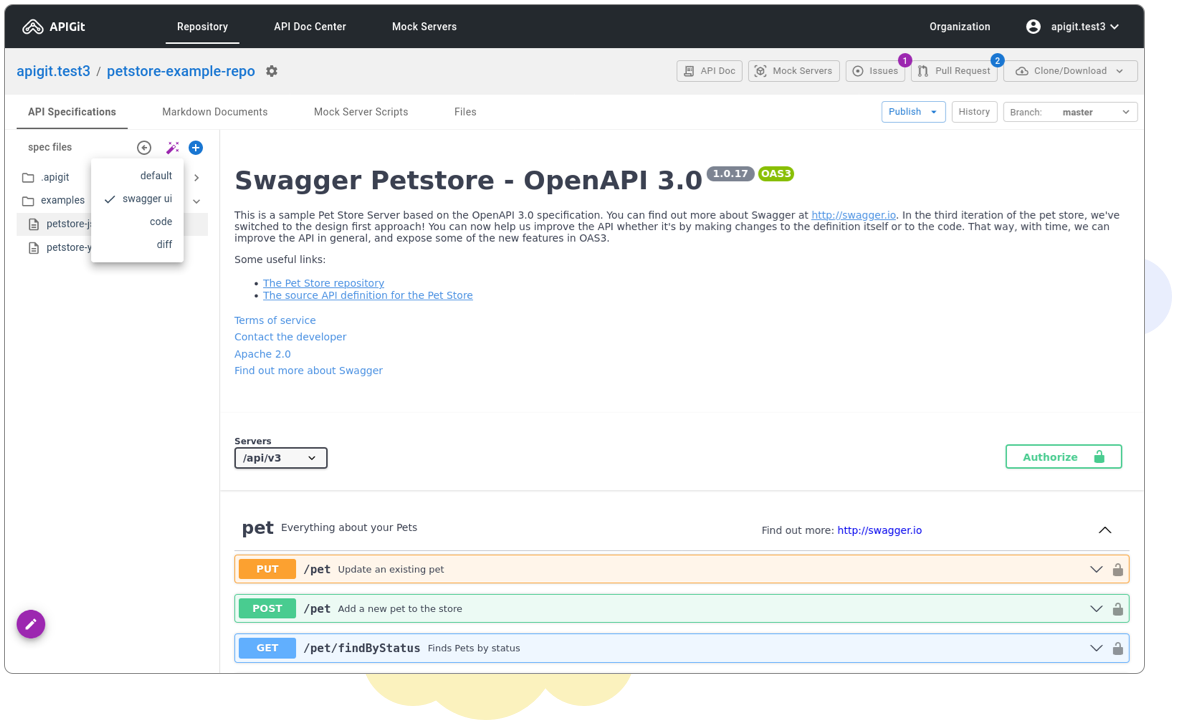Open the swagger.io link in description
Screen dimensions: 1200x727
coord(854,215)
